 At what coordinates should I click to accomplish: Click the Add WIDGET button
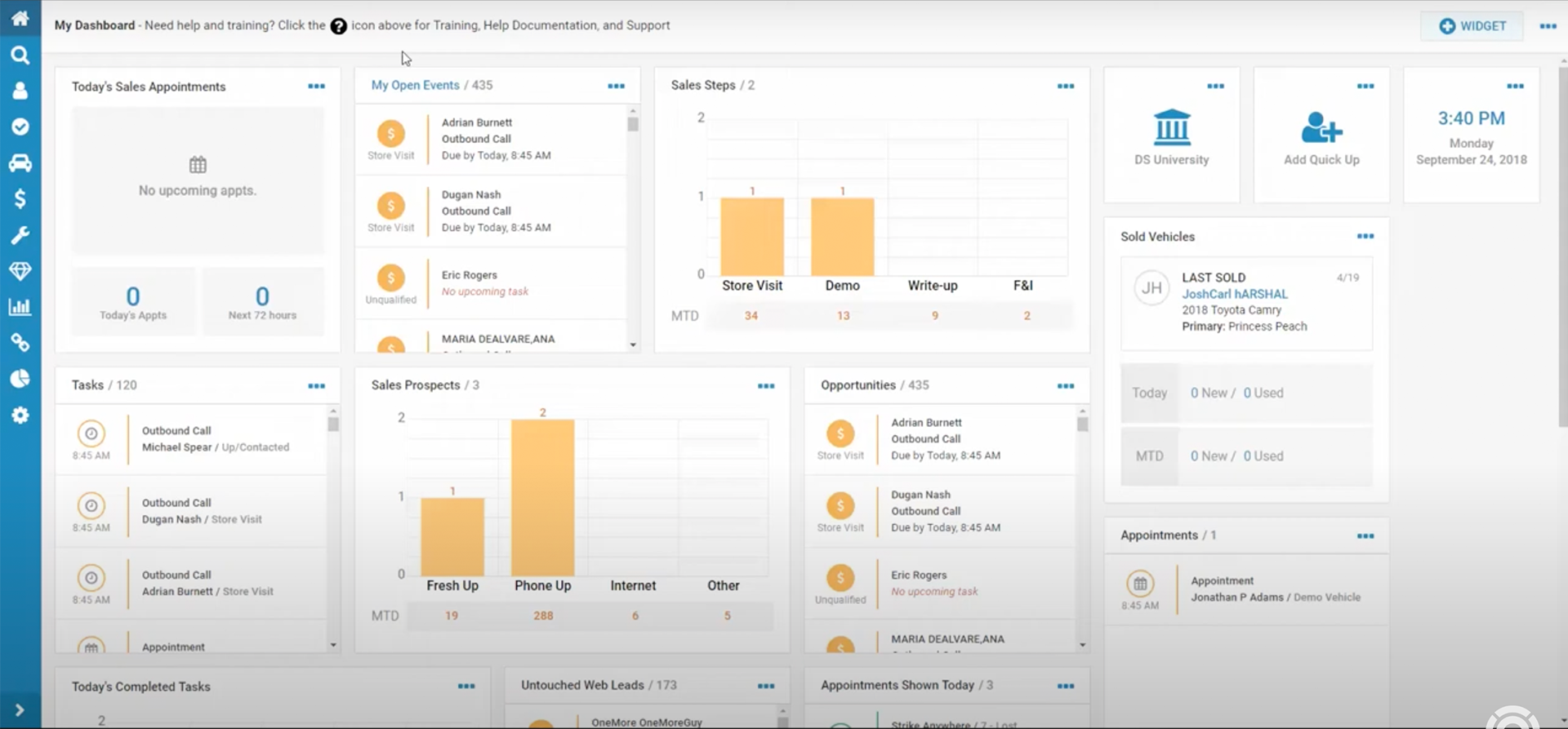pos(1472,26)
